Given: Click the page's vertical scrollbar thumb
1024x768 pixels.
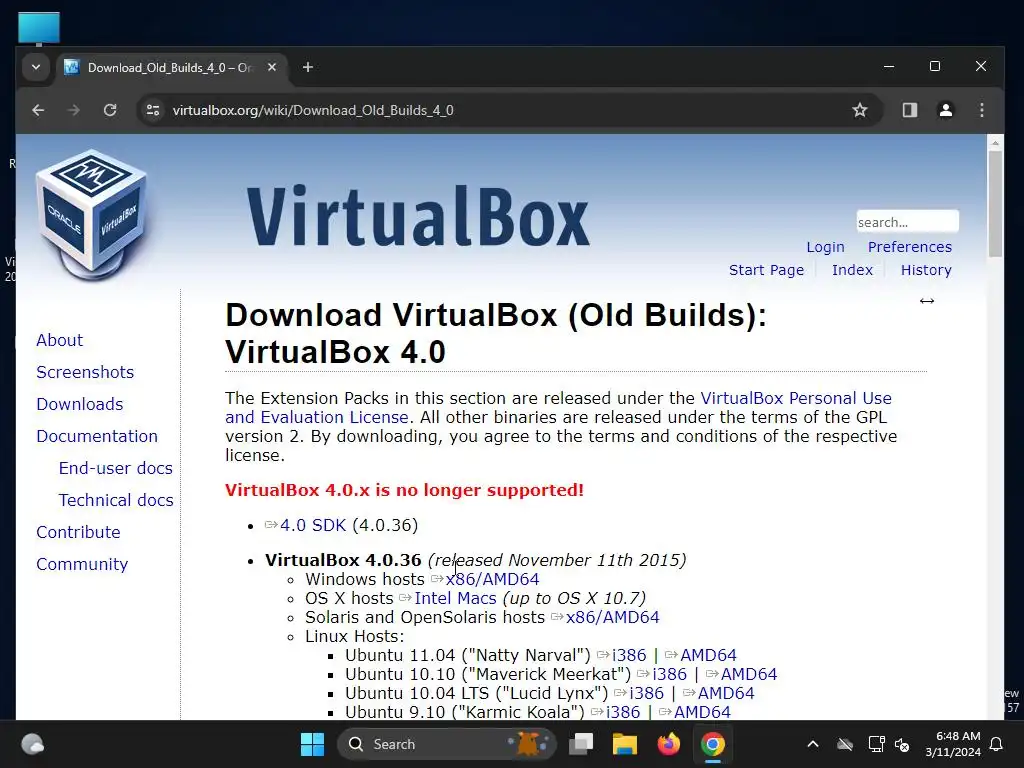Looking at the screenshot, I should [x=995, y=204].
